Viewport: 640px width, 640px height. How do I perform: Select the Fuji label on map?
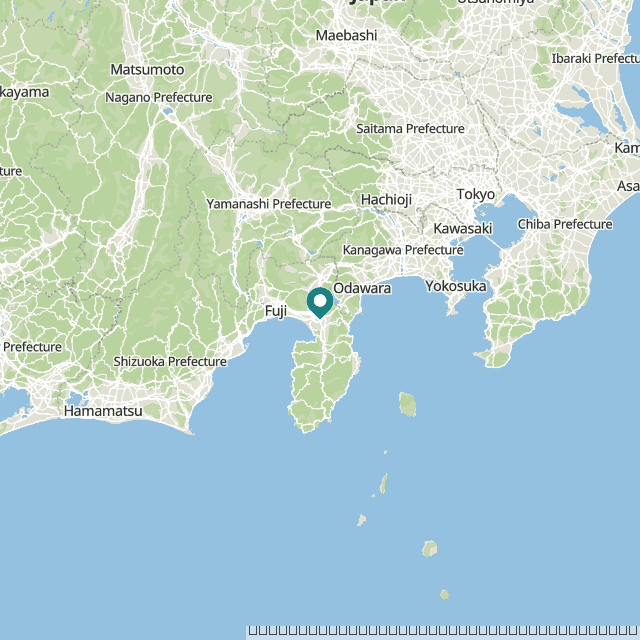point(276,311)
